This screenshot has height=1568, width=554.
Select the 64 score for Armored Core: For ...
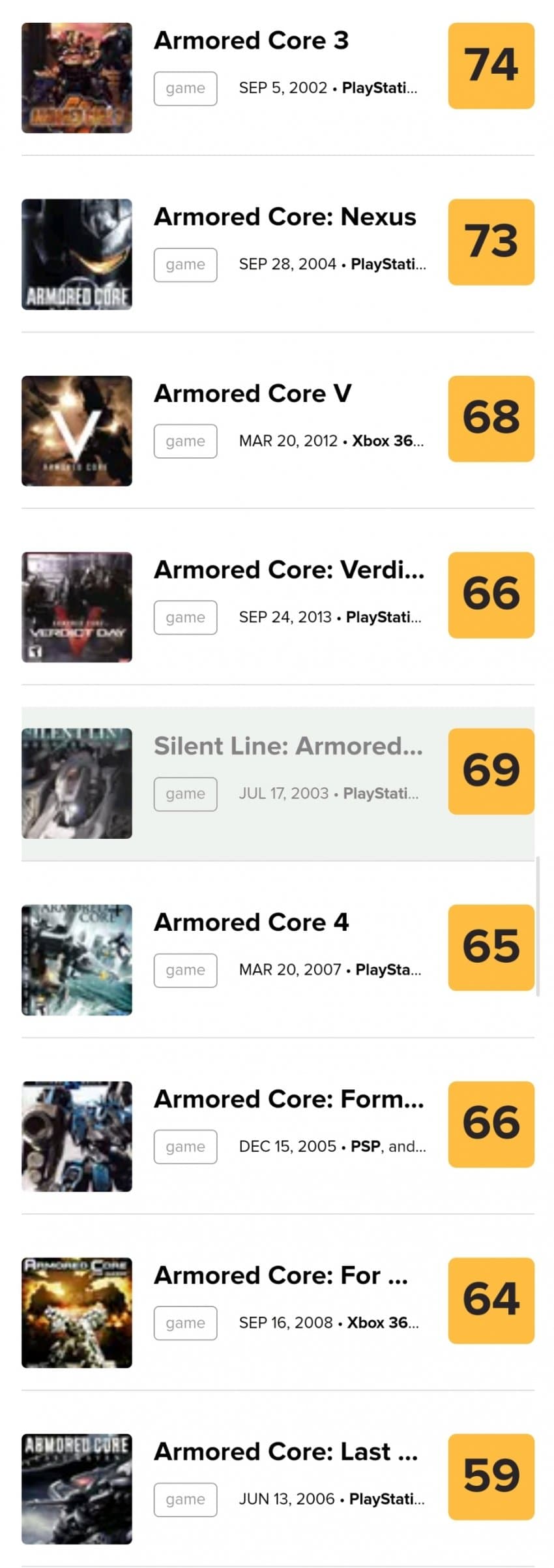click(491, 1301)
